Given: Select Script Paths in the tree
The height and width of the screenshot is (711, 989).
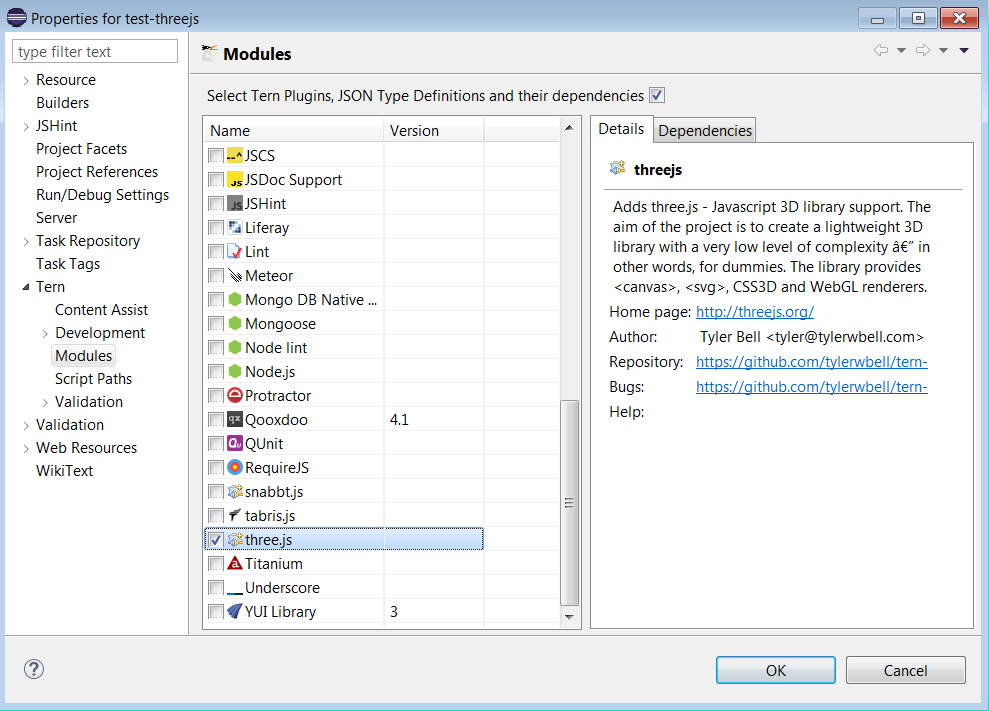Looking at the screenshot, I should pyautogui.click(x=93, y=379).
